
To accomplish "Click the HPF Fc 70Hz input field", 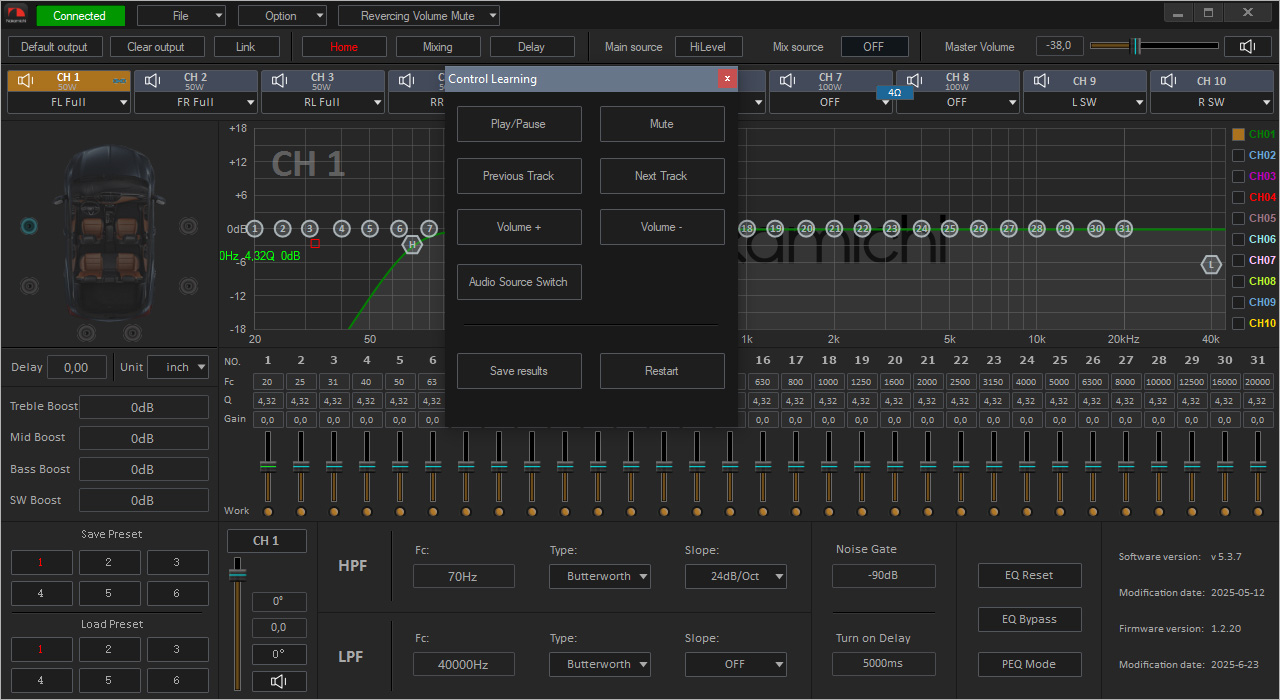I will click(463, 577).
